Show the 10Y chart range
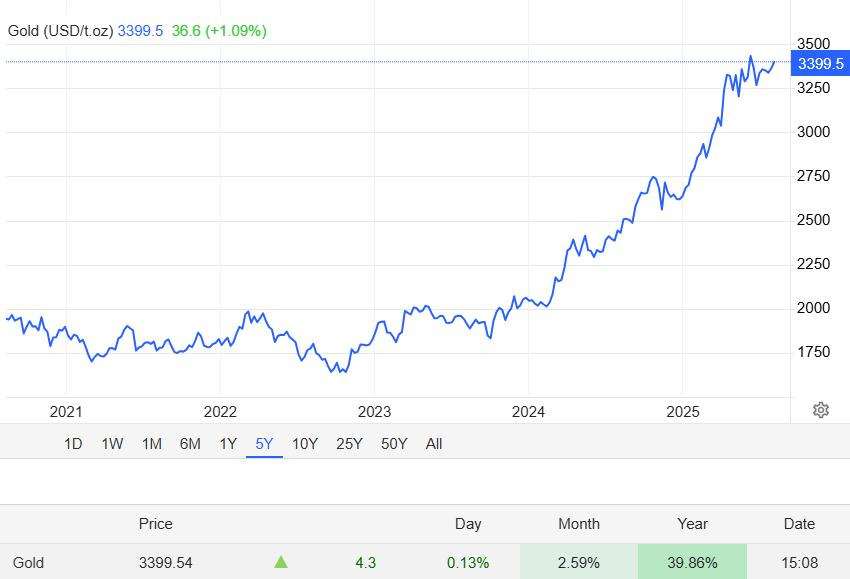The image size is (850, 579). click(x=305, y=444)
